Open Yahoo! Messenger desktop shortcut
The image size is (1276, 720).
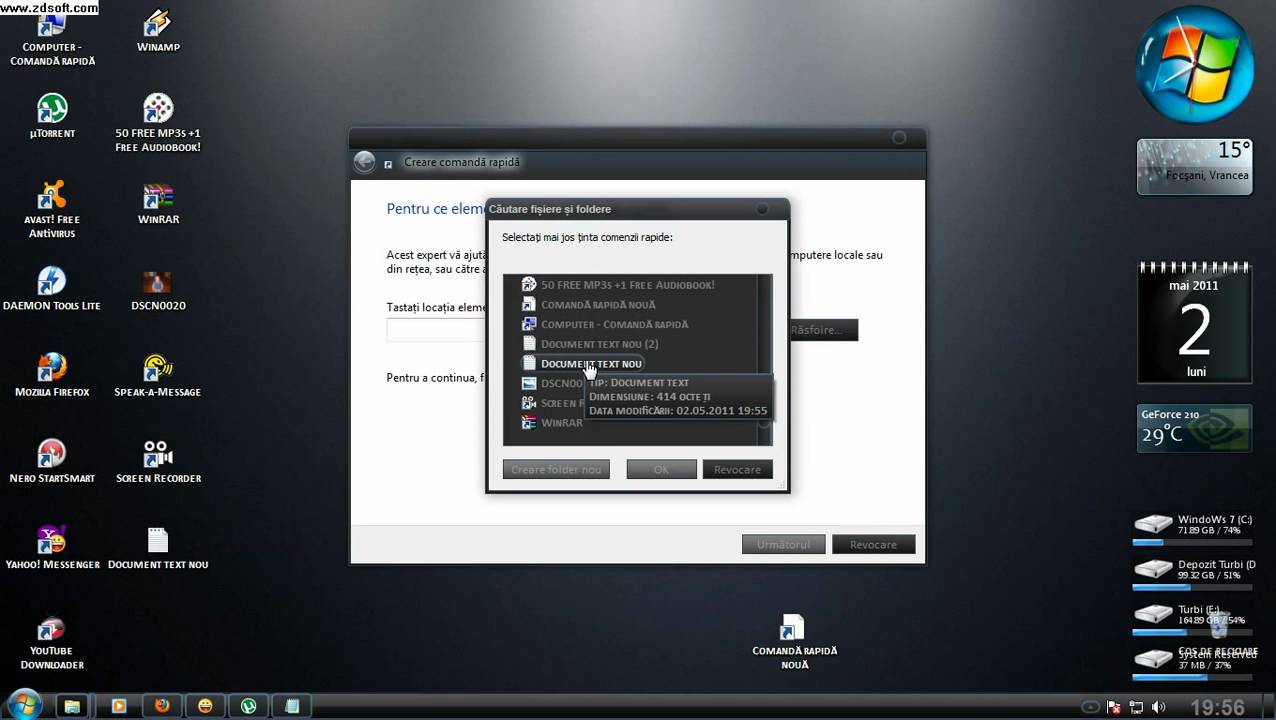tap(52, 547)
